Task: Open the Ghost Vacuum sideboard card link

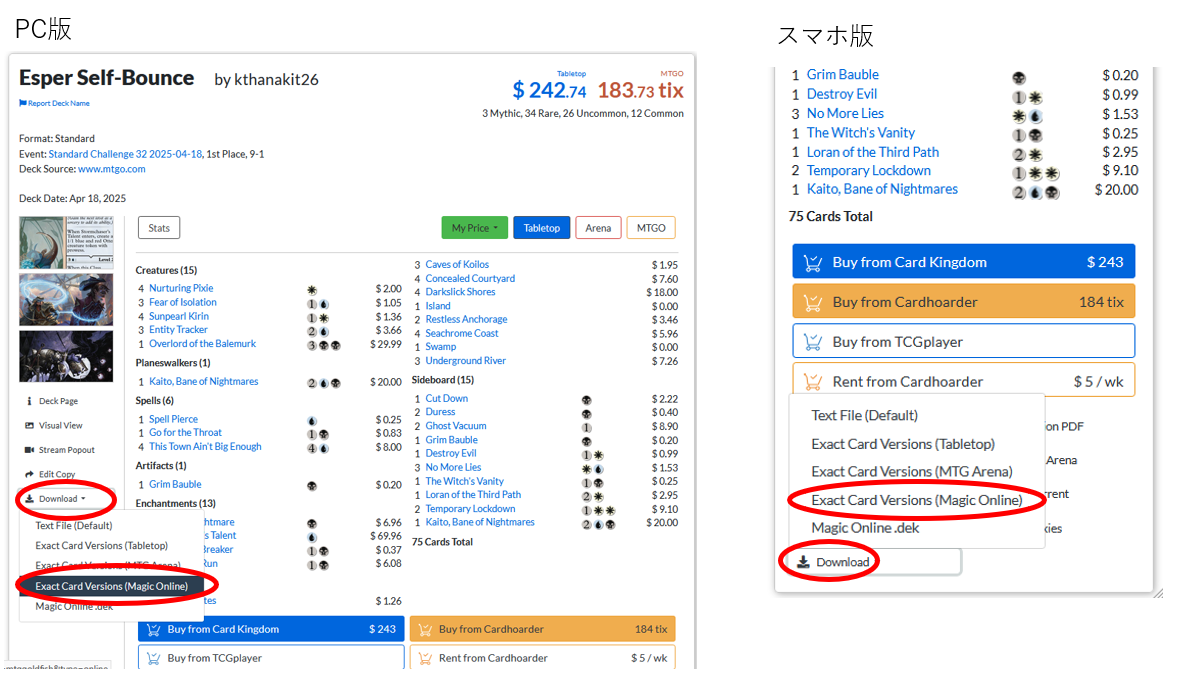Action: pyautogui.click(x=456, y=426)
